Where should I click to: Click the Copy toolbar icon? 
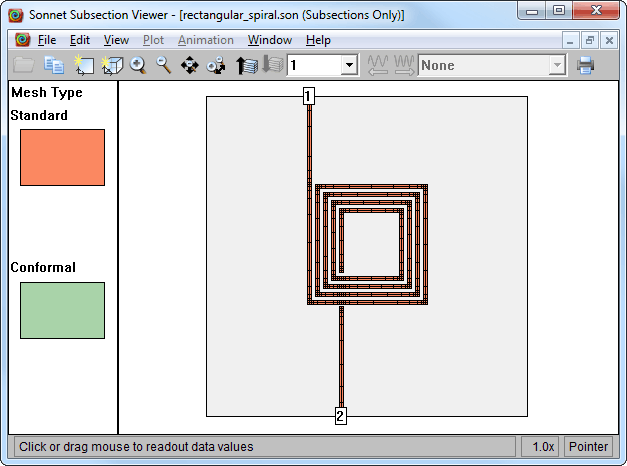54,65
